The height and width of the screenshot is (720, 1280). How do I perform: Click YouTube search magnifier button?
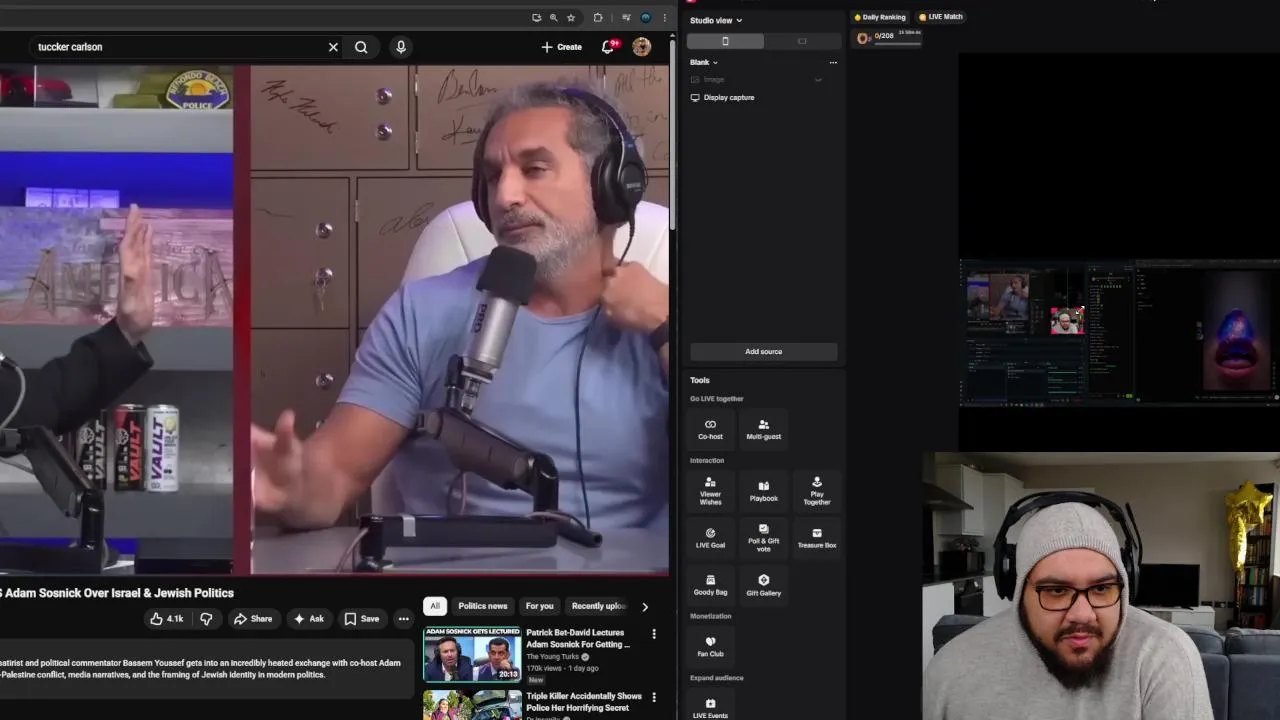coord(361,47)
